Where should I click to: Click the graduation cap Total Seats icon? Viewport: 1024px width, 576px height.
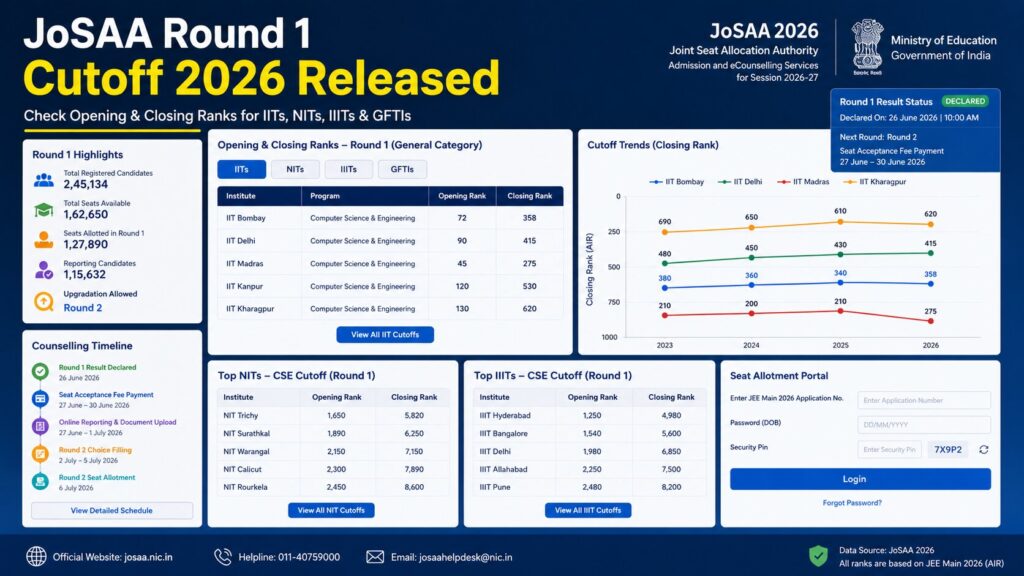(44, 210)
